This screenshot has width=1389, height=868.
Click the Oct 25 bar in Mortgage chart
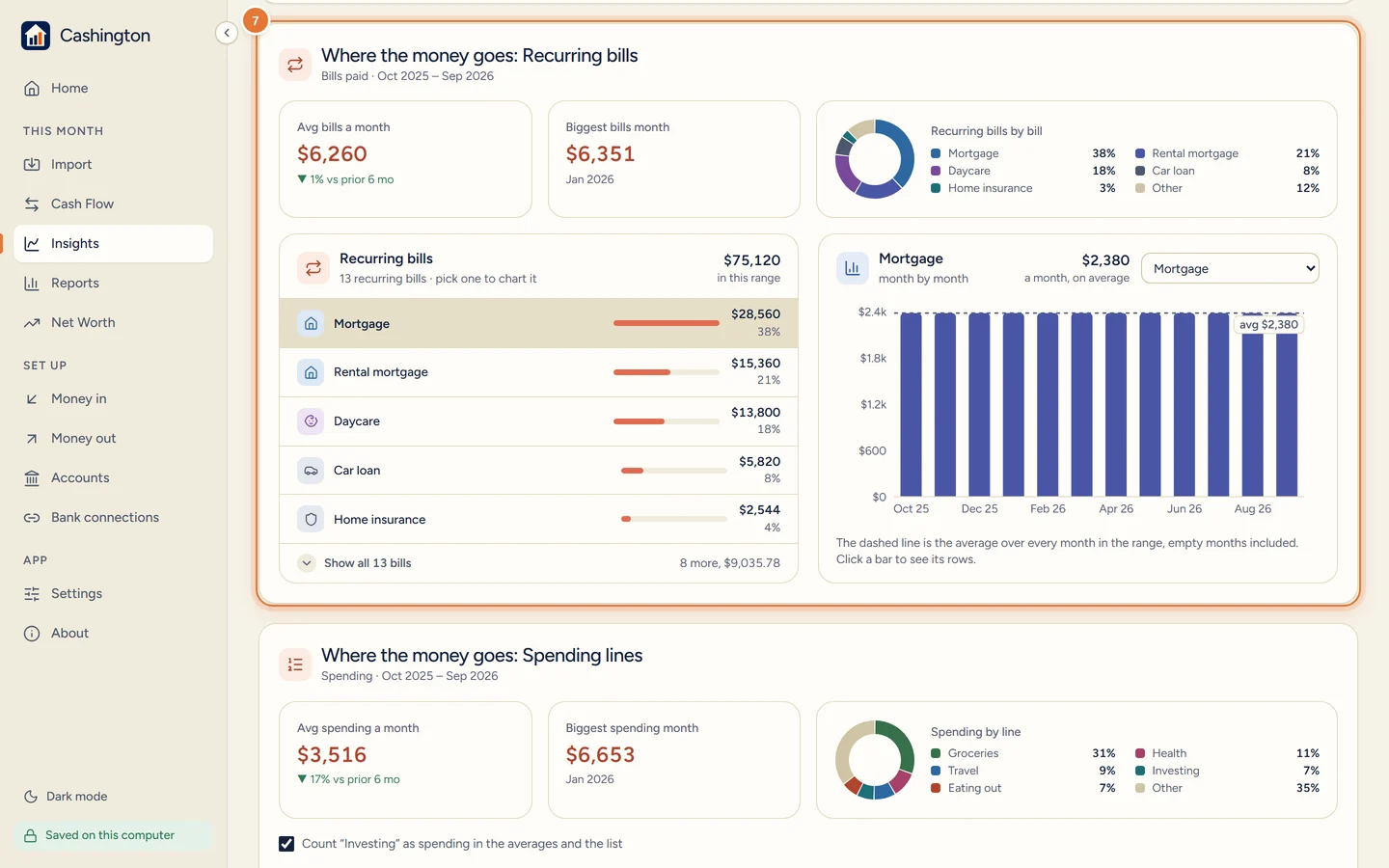(x=912, y=404)
